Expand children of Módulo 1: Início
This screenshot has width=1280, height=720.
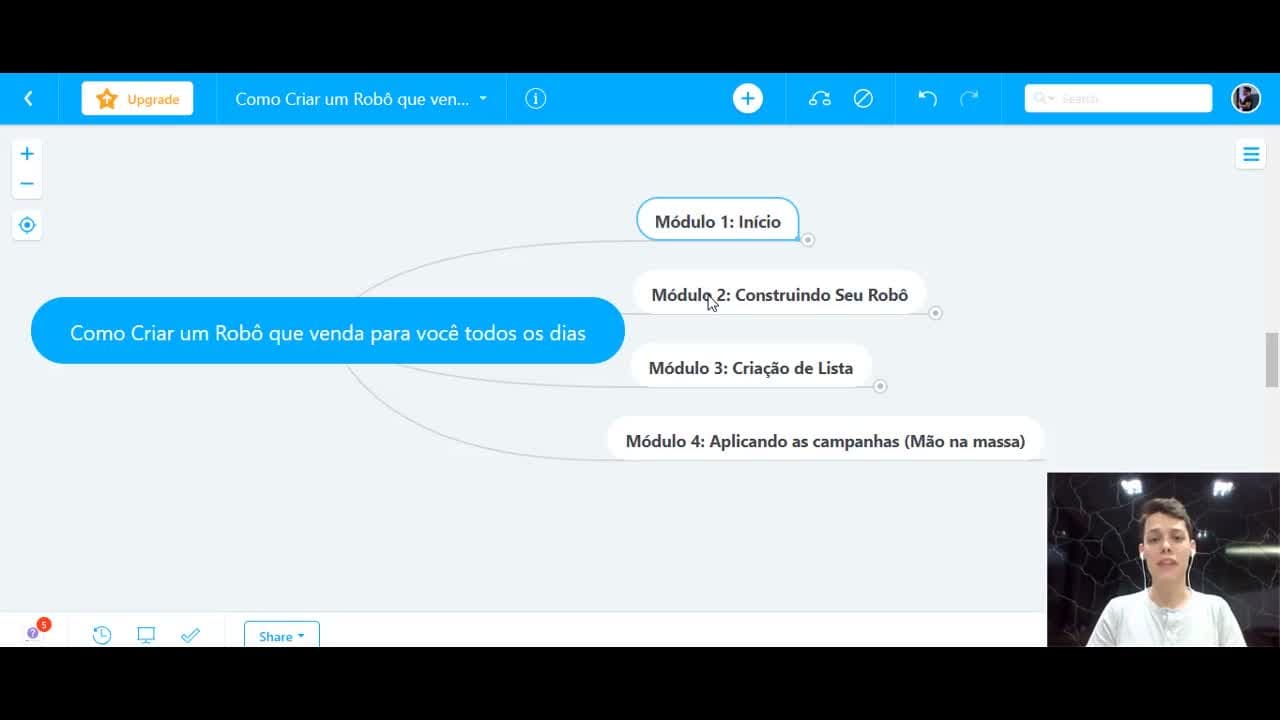point(808,240)
